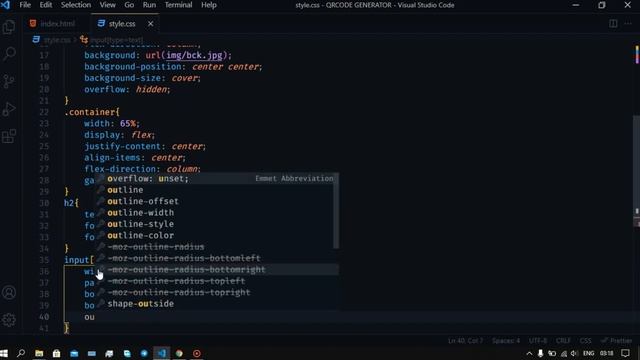
Task: Open the Manage gear icon
Action: click(9, 320)
